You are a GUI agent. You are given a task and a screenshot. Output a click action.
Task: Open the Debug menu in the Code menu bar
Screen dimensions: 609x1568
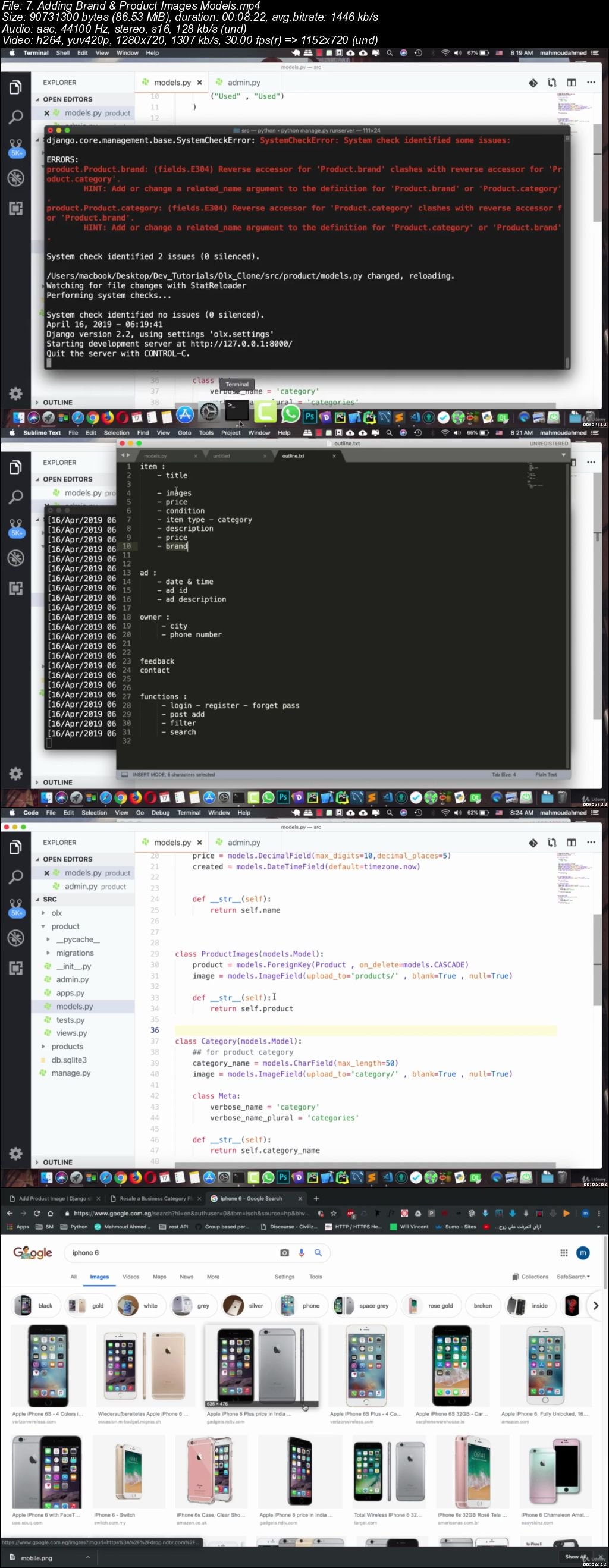(161, 813)
